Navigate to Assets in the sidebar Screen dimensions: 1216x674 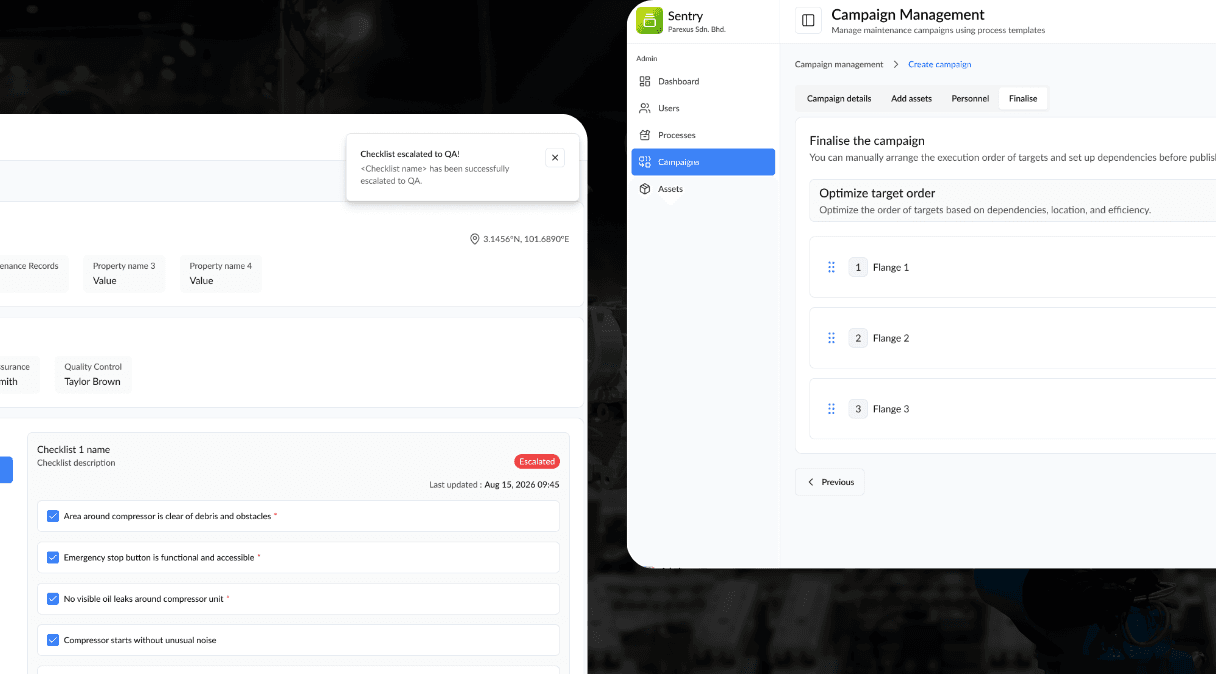[671, 189]
